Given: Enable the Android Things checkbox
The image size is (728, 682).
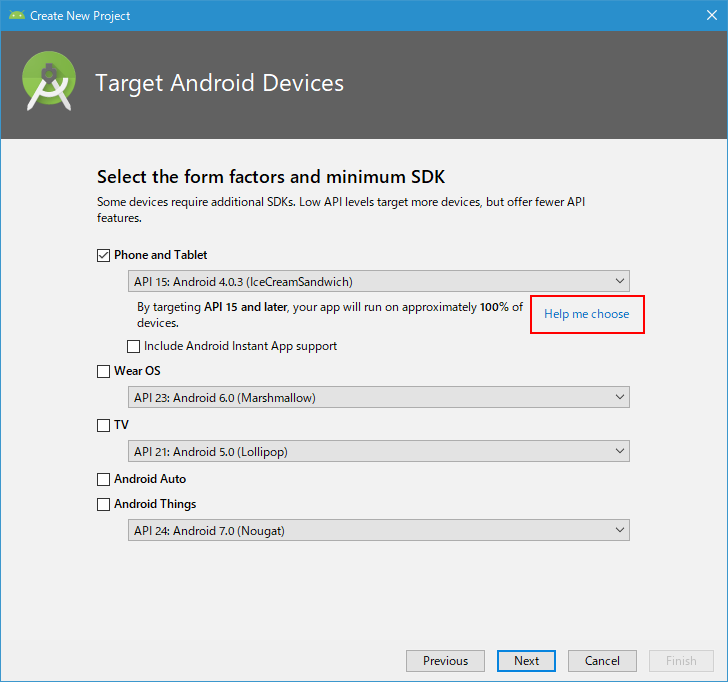Looking at the screenshot, I should (103, 504).
